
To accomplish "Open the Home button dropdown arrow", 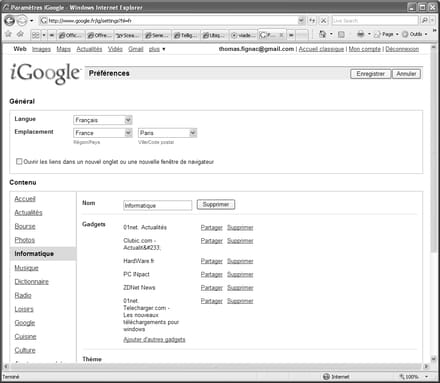I will [331, 34].
